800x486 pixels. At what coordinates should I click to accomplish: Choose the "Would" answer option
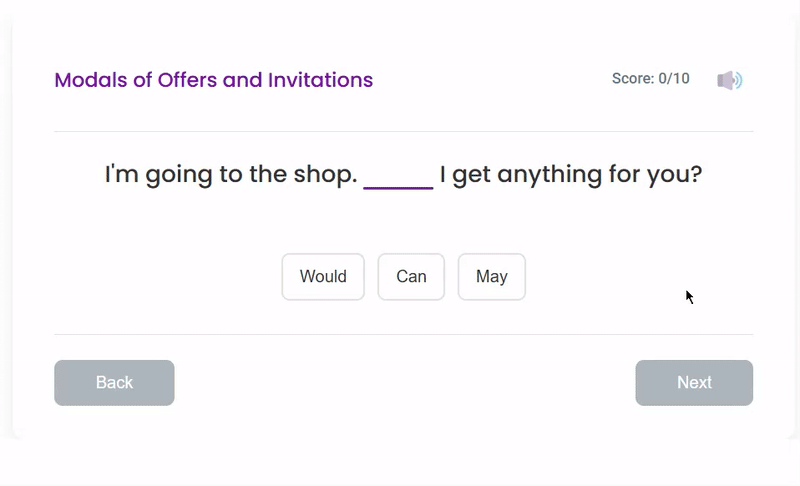point(323,277)
